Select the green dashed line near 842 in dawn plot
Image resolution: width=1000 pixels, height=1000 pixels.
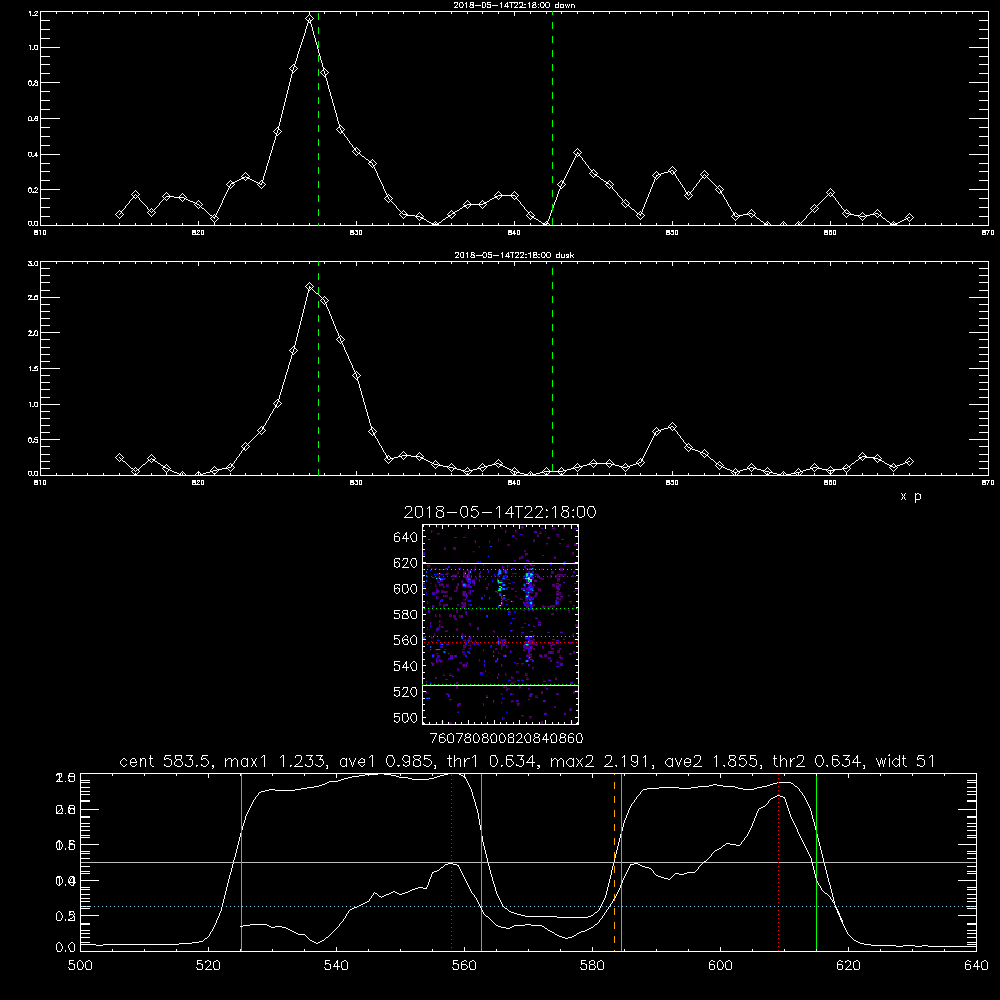[552, 118]
